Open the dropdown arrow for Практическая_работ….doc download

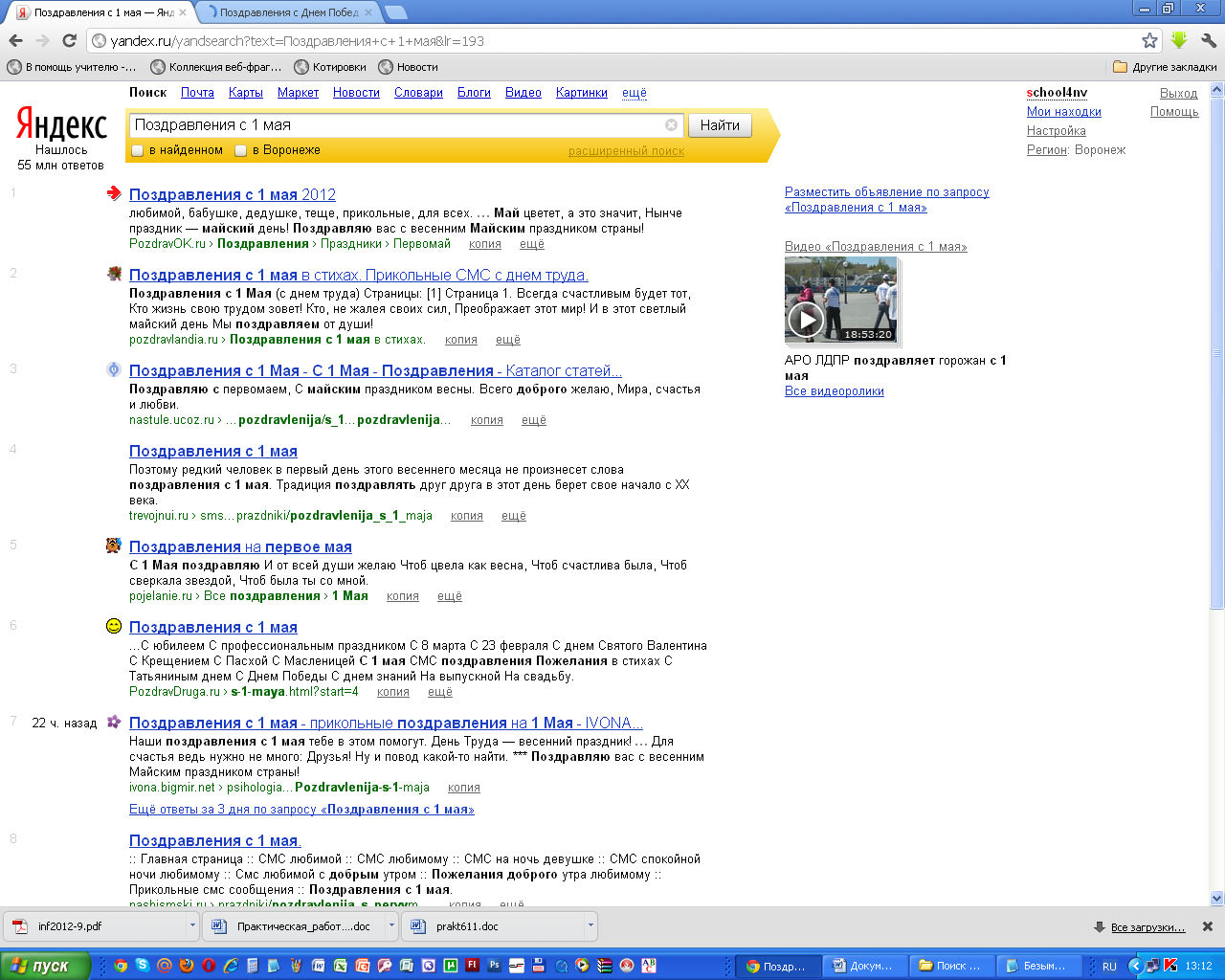click(391, 925)
